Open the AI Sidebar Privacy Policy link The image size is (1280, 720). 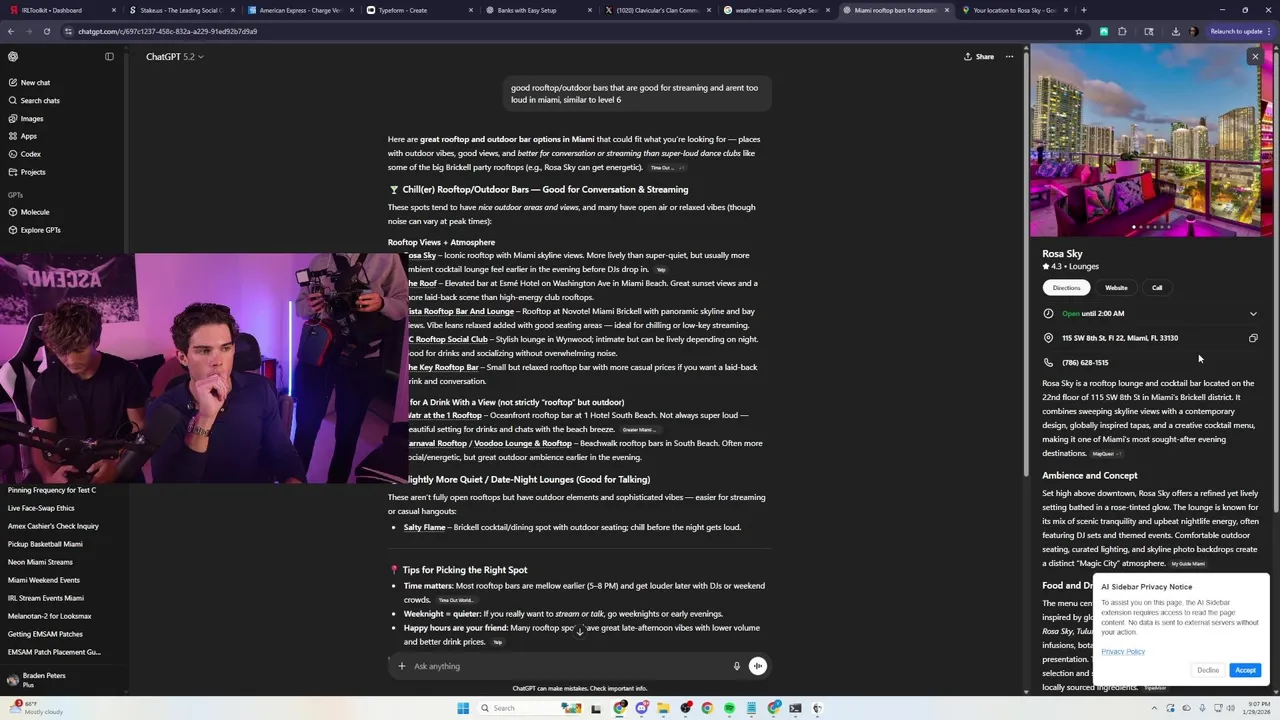click(1123, 652)
